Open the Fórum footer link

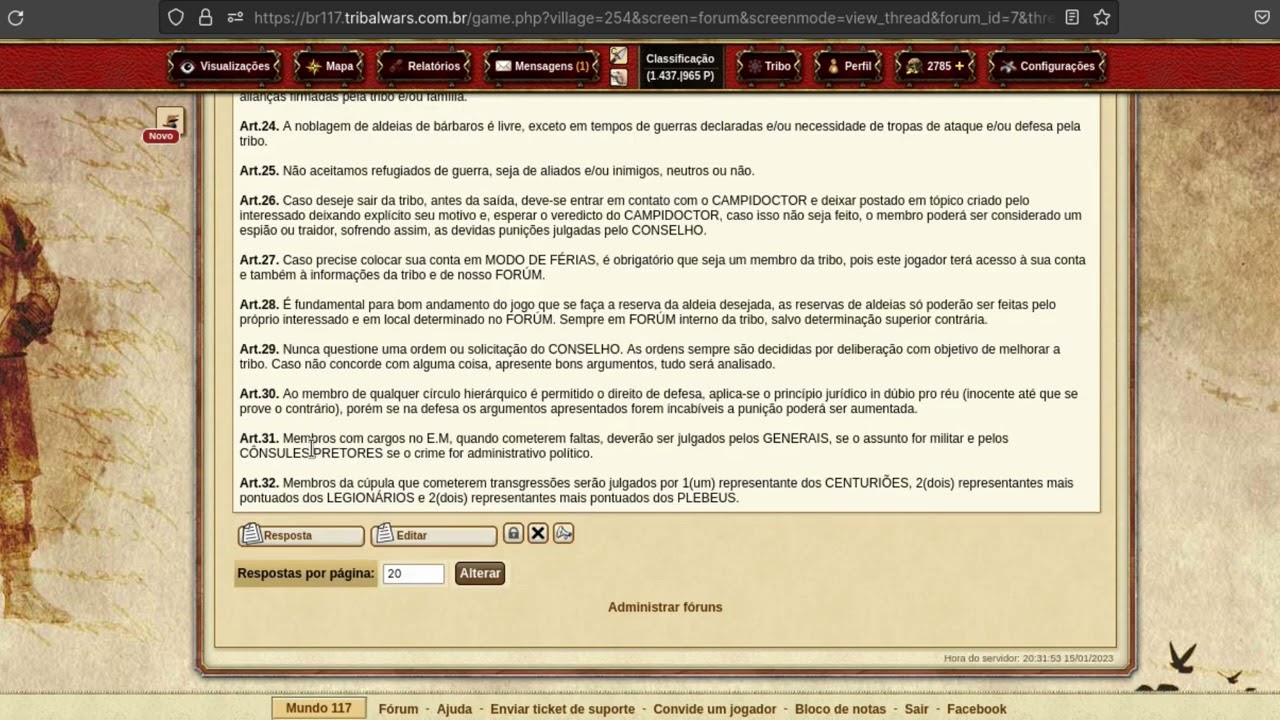pos(398,709)
